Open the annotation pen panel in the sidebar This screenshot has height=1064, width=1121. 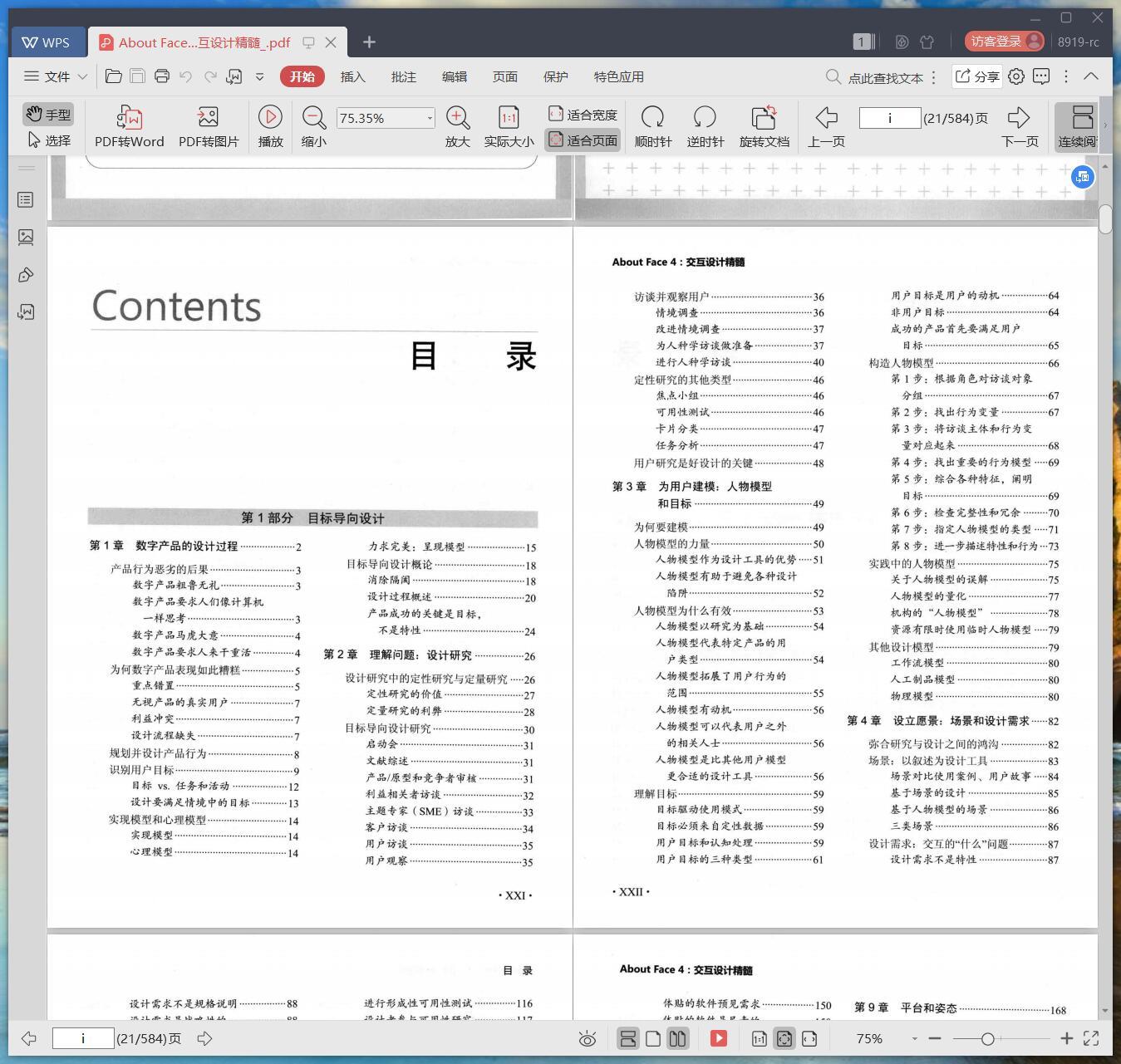[26, 275]
